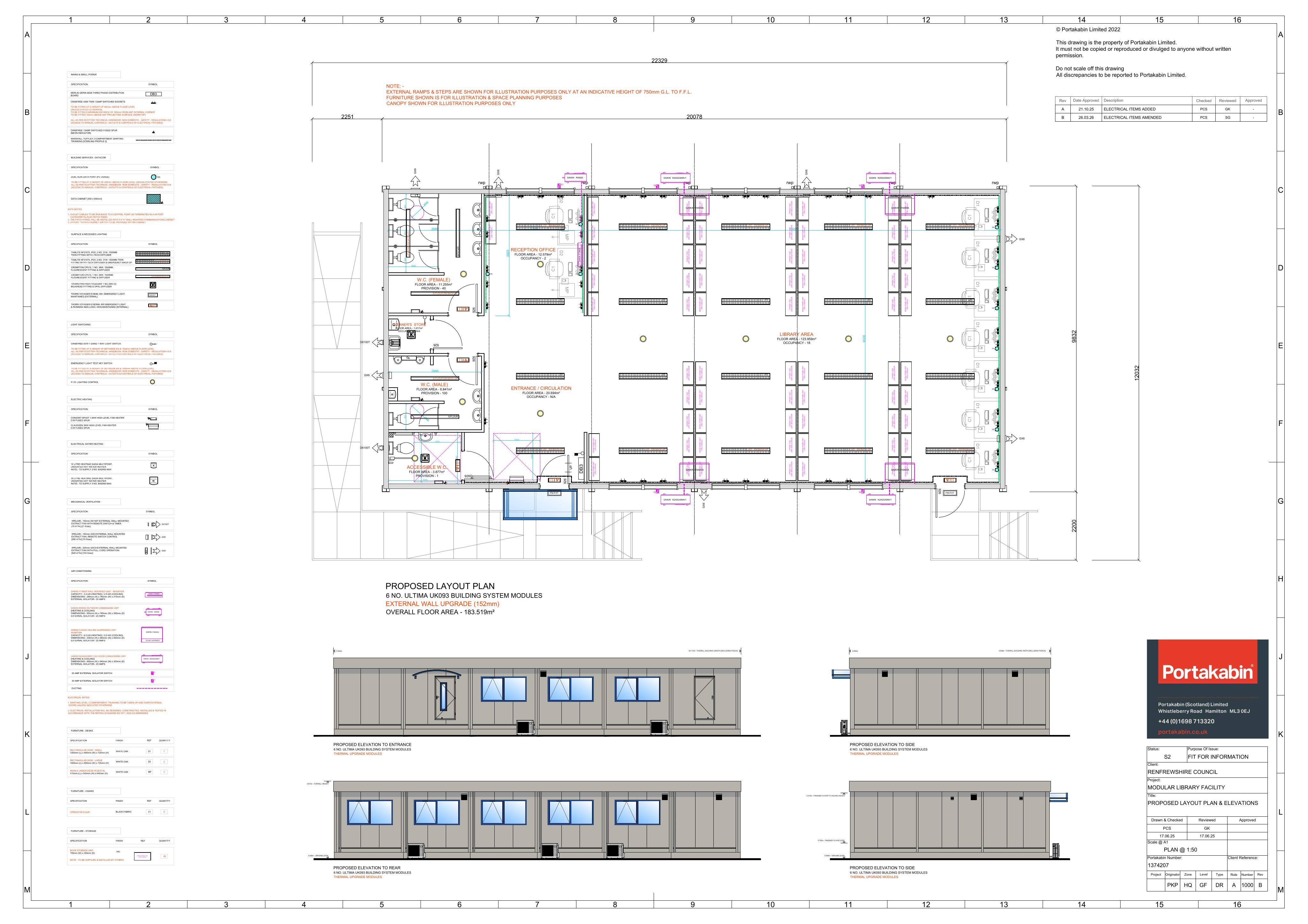Select the Thorn Panther bulkhead fitting symbol
The width and height of the screenshot is (1308, 924).
pos(153,285)
